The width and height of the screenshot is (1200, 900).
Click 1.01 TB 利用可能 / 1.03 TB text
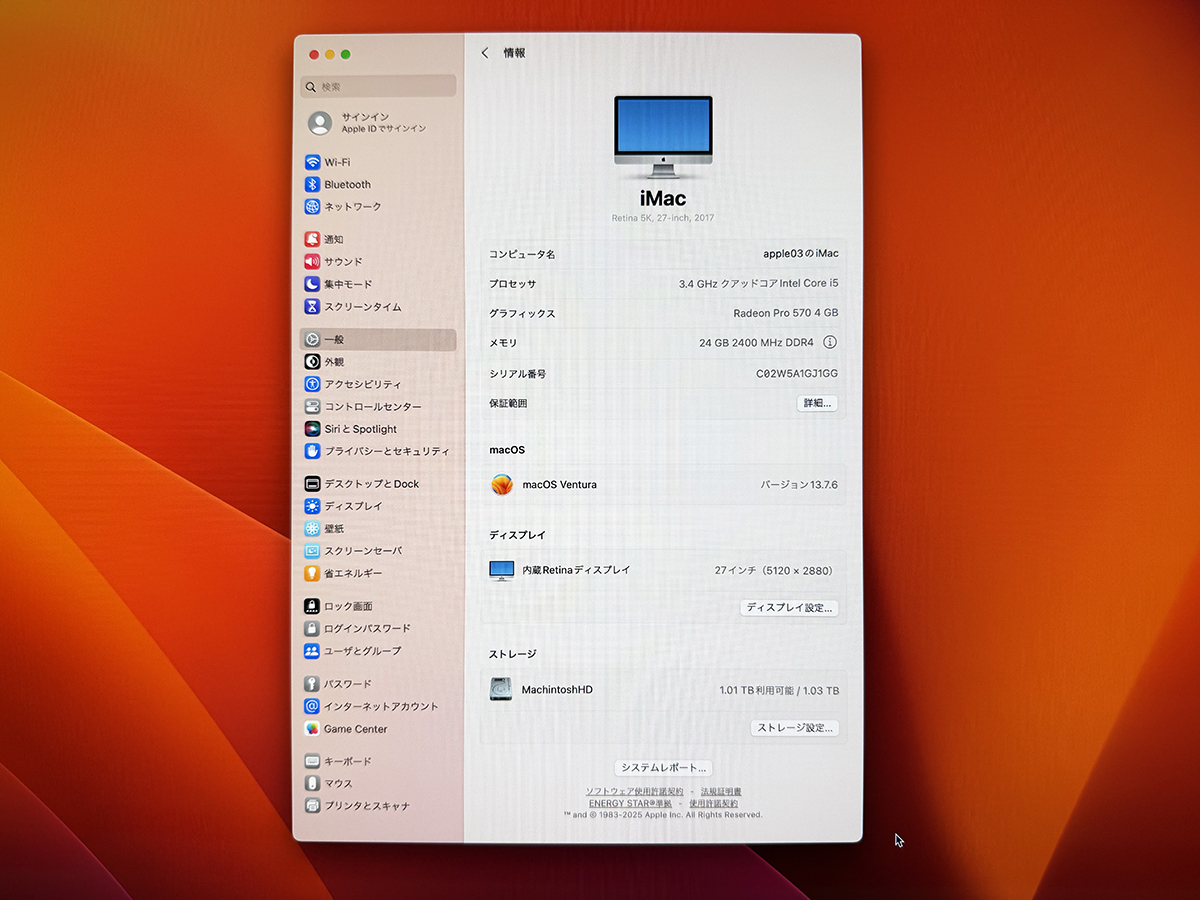click(x=779, y=691)
